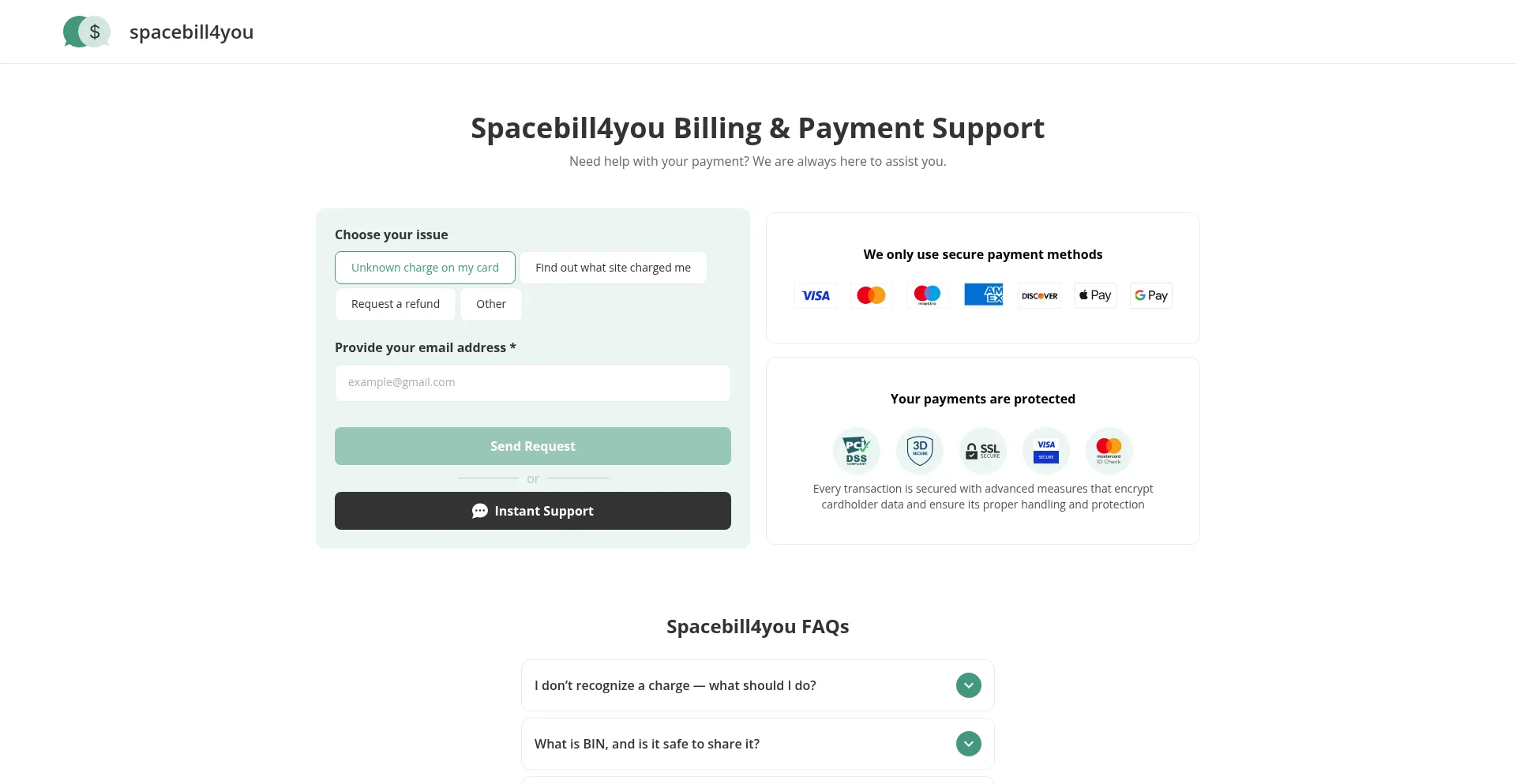Click the Discover card icon
This screenshot has width=1516, height=784.
[1039, 295]
